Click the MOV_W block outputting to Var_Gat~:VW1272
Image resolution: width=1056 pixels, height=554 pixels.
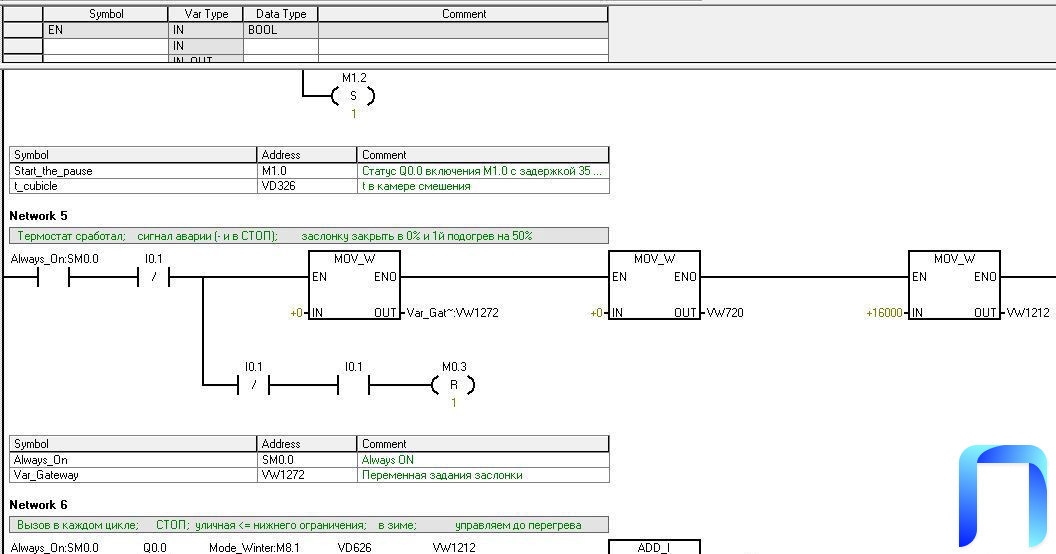(x=353, y=286)
